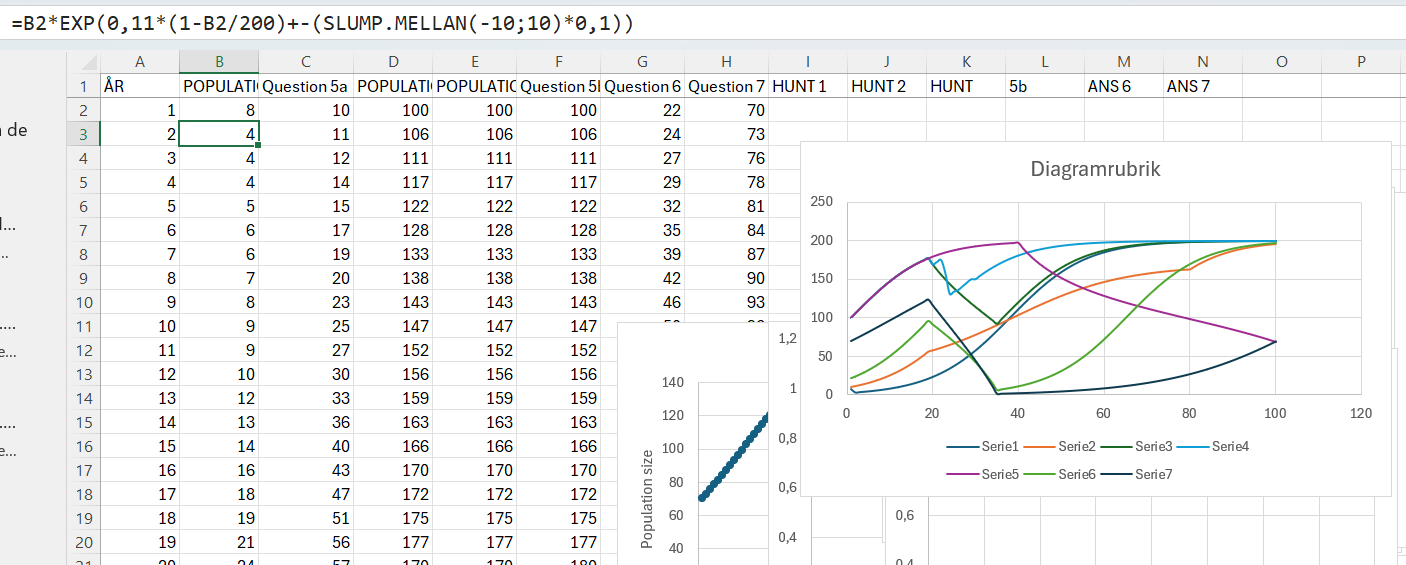The image size is (1406, 565).
Task: Select the Question 7 header cell
Action: tap(726, 86)
